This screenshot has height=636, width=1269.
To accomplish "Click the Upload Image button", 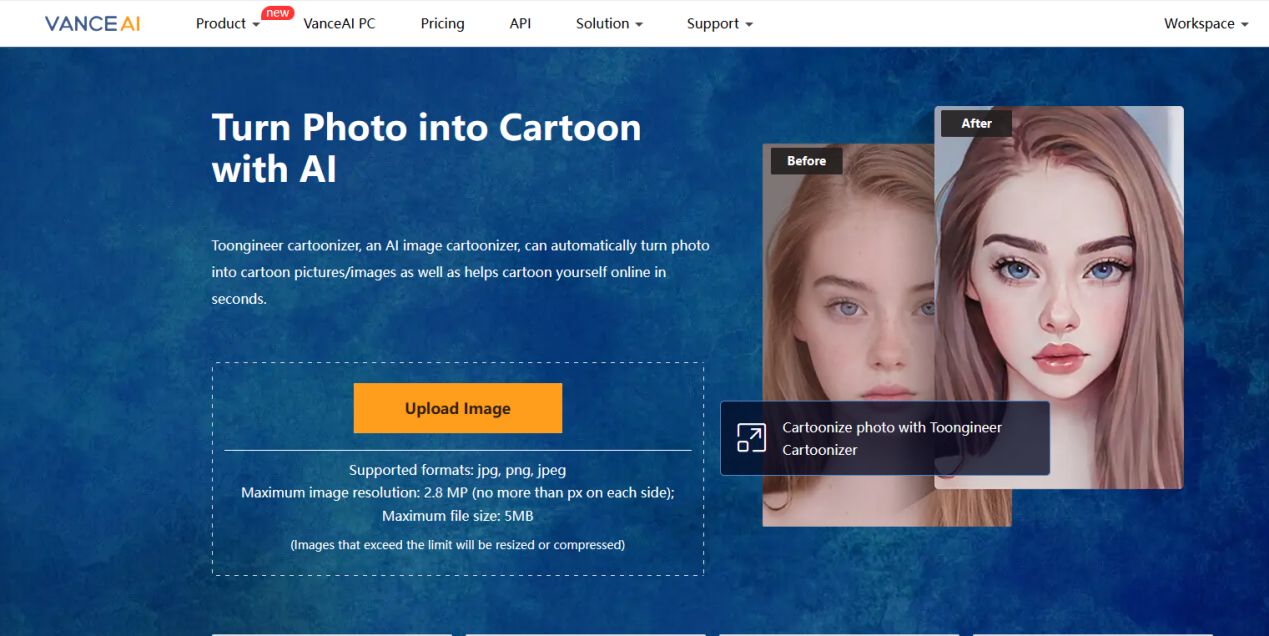I will click(458, 408).
